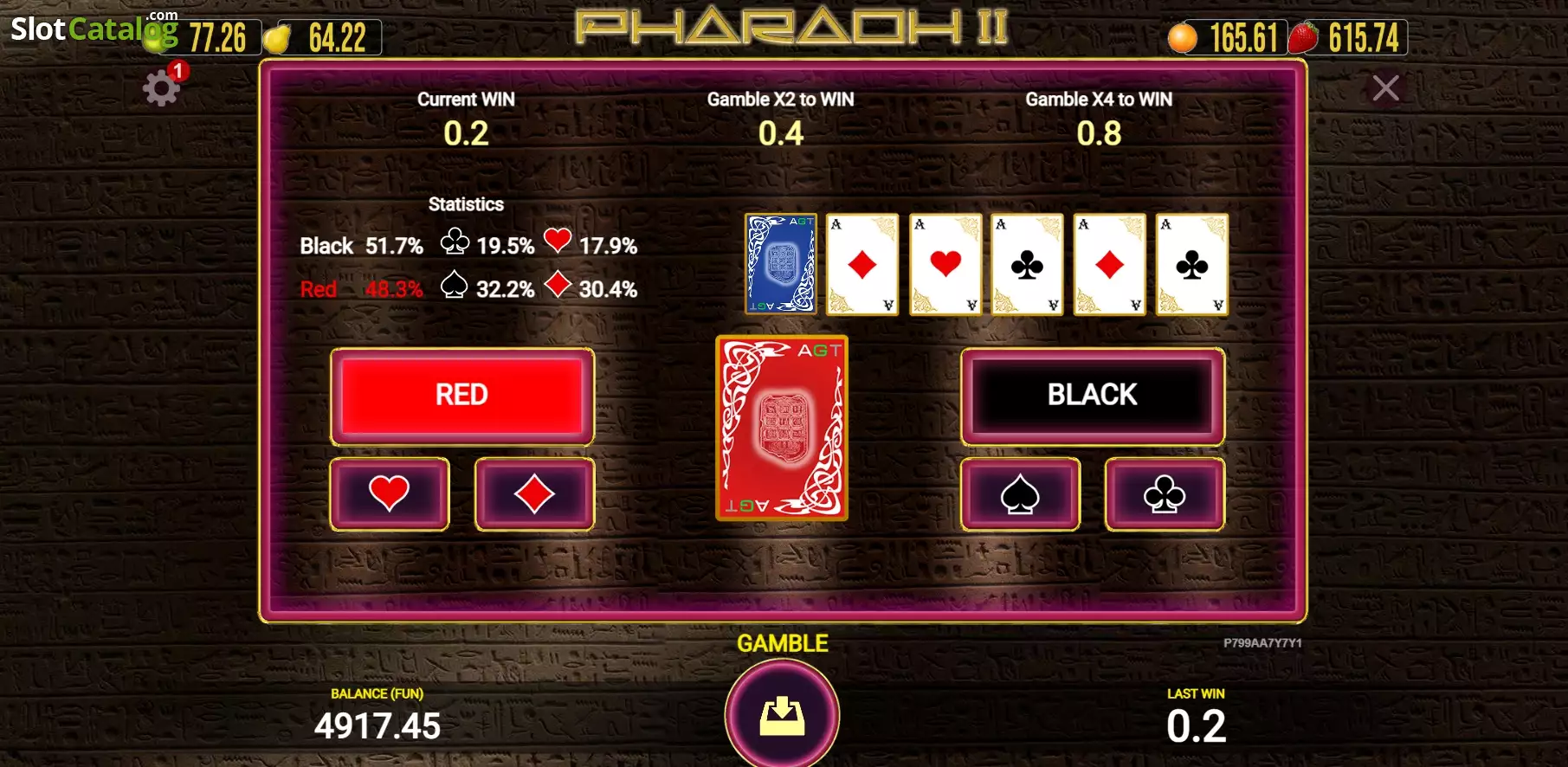
Task: Close the gamble panel with X
Action: coord(1385,87)
